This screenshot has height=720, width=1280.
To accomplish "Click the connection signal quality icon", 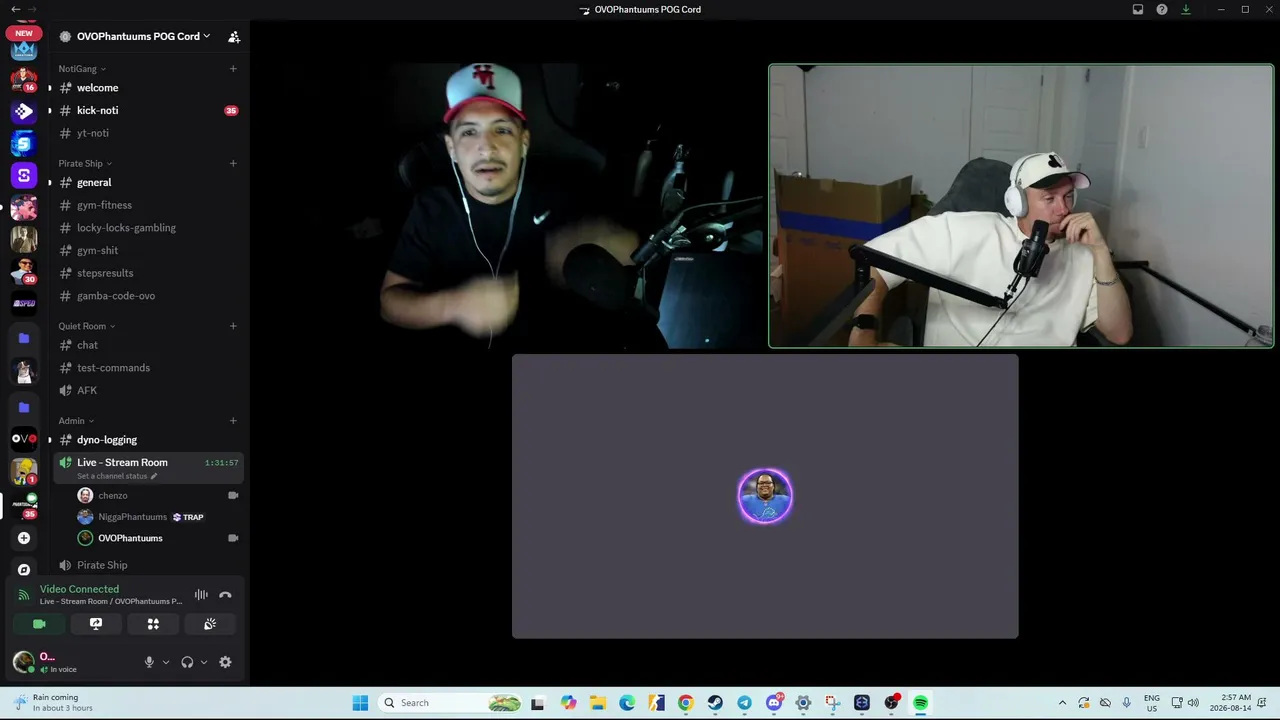I will (x=23, y=595).
